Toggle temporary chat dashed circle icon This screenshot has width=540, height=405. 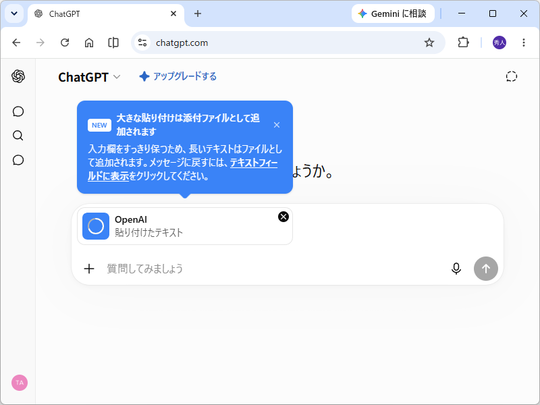[x=511, y=76]
